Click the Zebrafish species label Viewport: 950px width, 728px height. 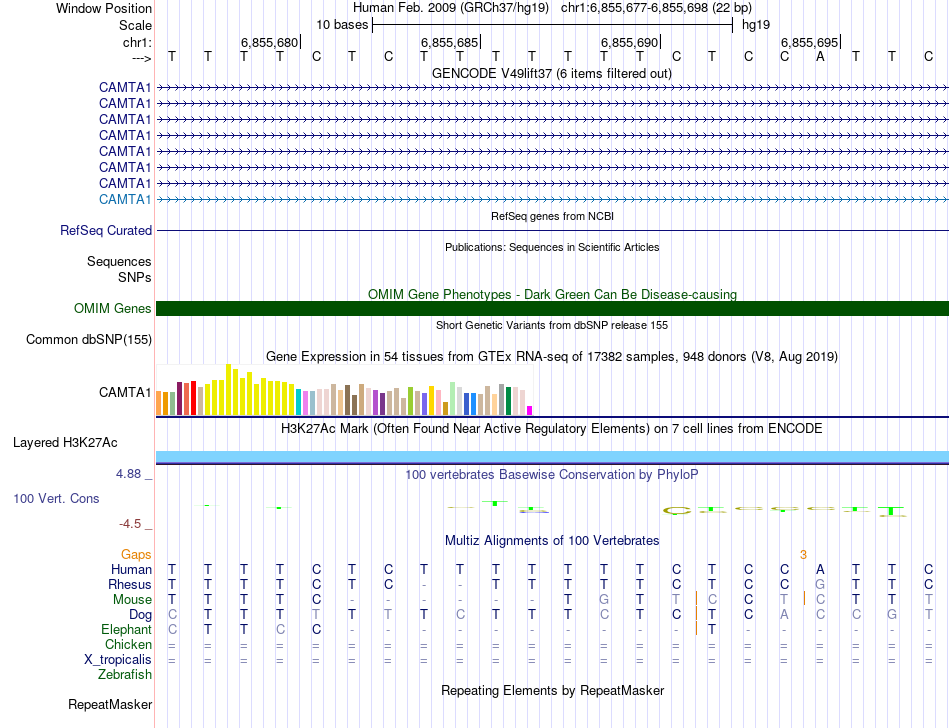pos(124,675)
